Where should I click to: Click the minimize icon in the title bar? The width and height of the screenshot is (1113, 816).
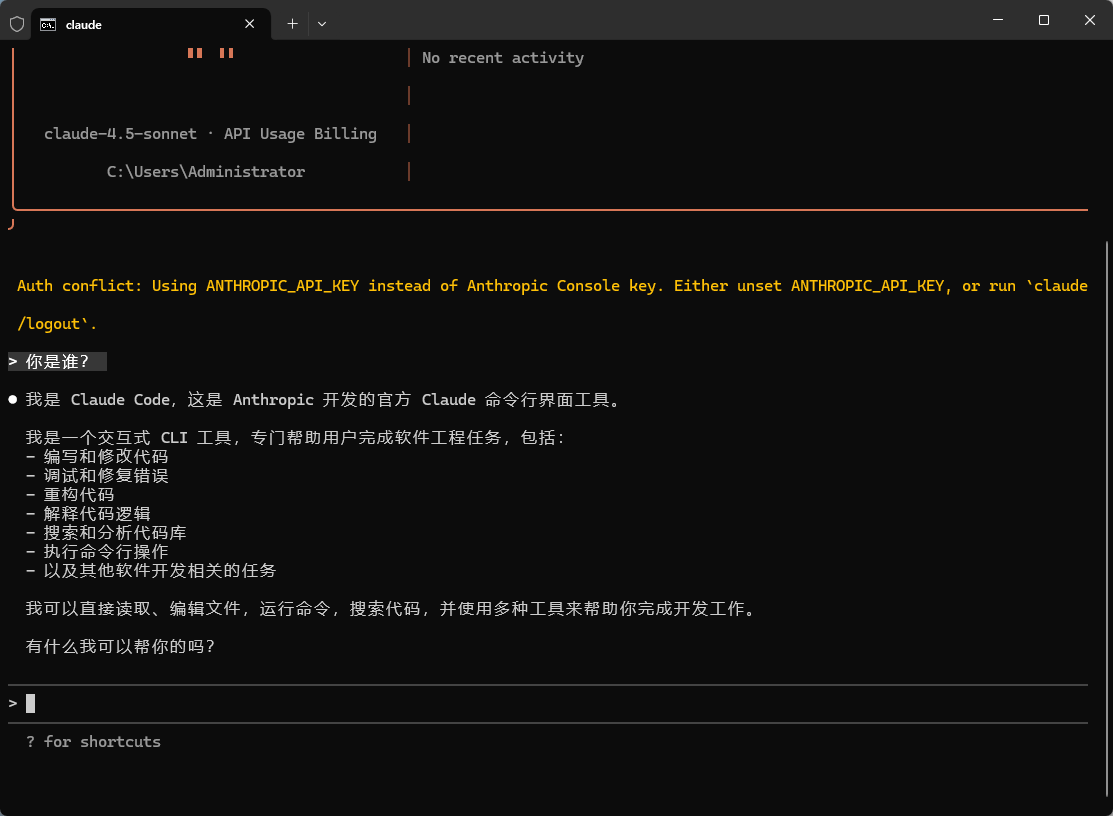[997, 20]
